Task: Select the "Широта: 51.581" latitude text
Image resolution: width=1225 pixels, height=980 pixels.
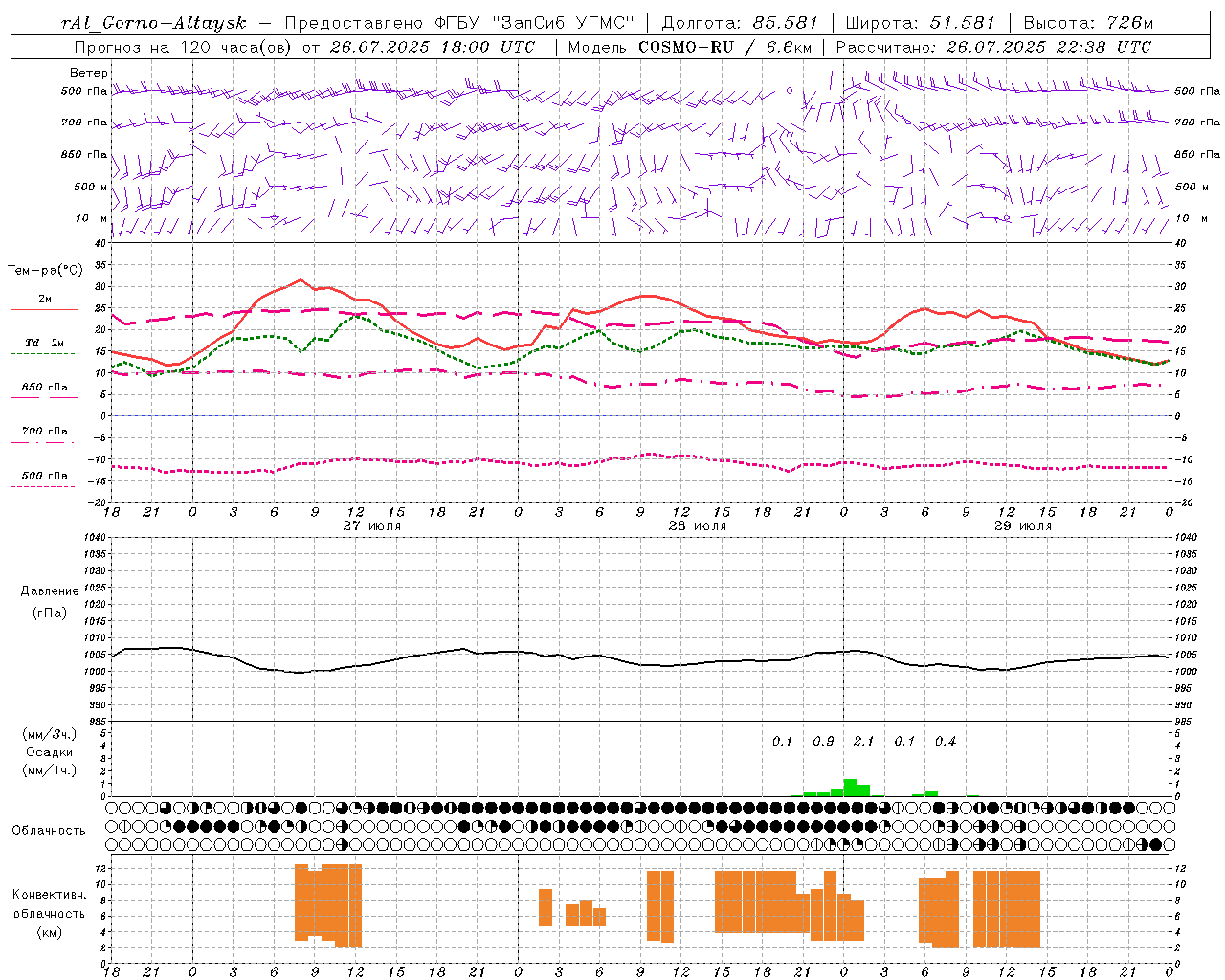Action: coord(921,23)
